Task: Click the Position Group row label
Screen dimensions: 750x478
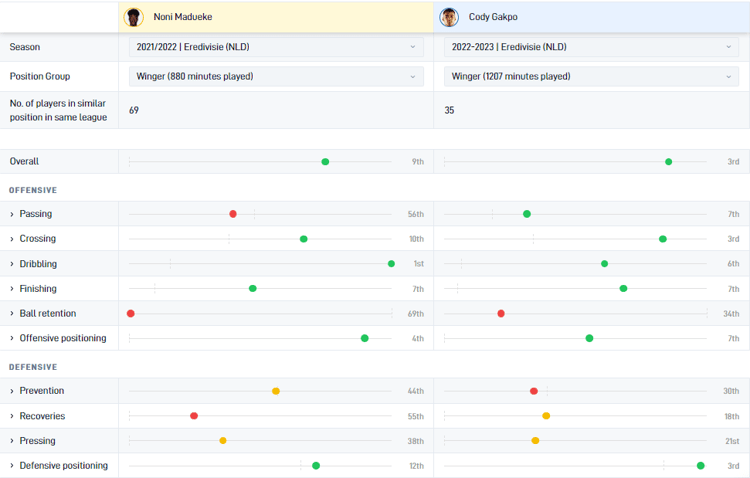Action: pos(40,77)
